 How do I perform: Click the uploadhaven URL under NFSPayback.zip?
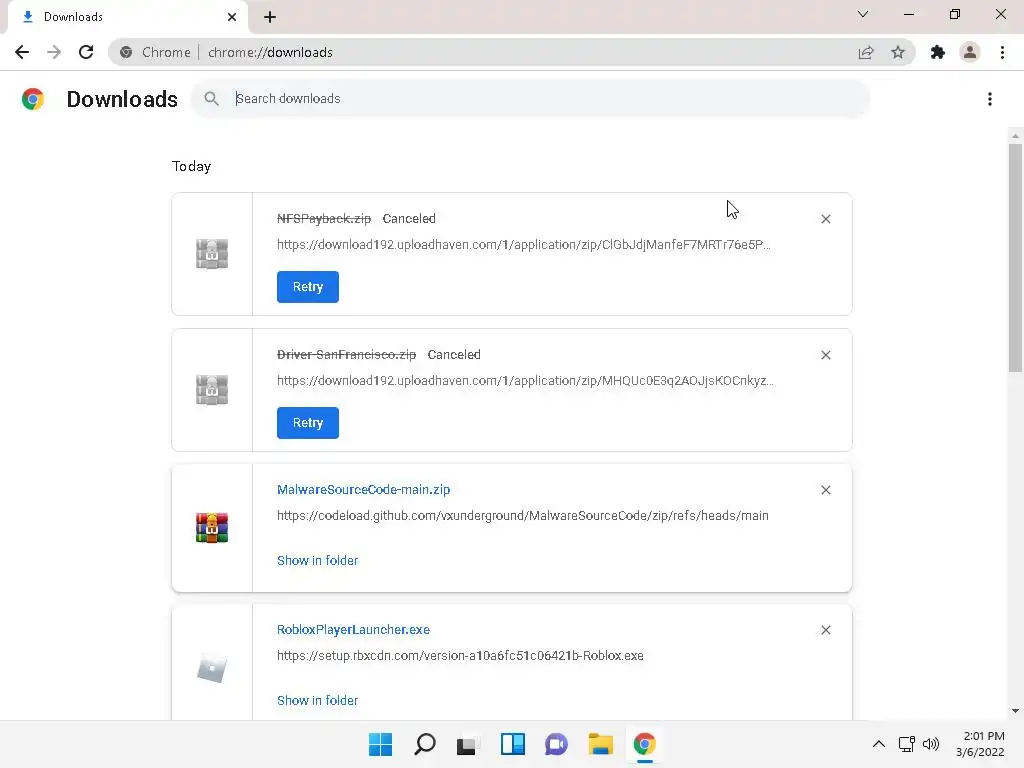524,244
